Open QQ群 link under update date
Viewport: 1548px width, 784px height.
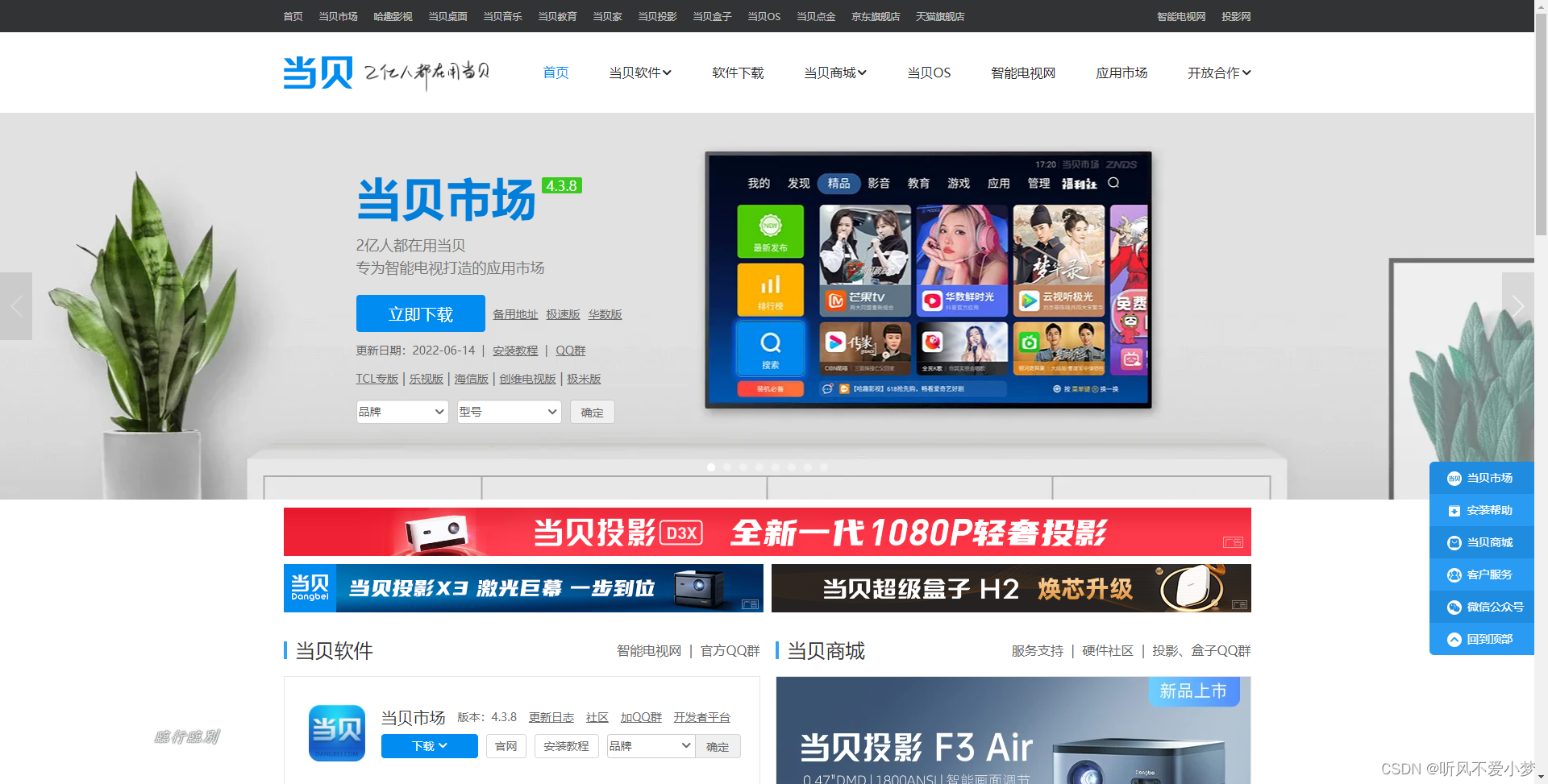click(570, 351)
